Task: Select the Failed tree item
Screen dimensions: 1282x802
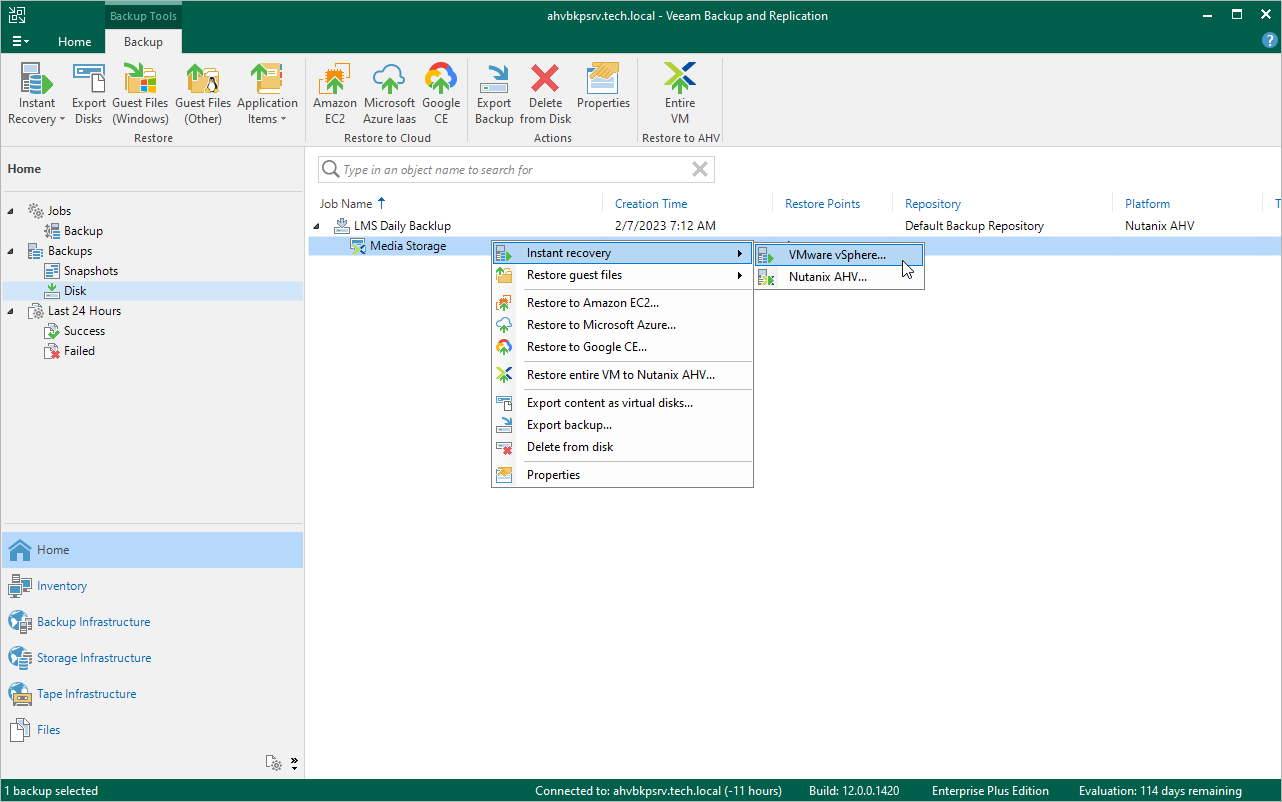Action: (79, 351)
